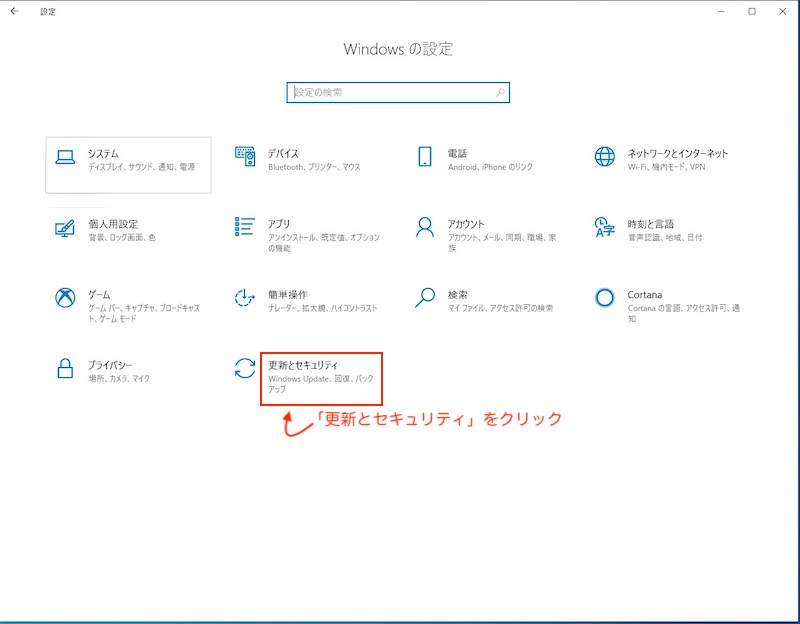Click 'アカウント、メール、同期、職場、家族' description

pos(502,242)
